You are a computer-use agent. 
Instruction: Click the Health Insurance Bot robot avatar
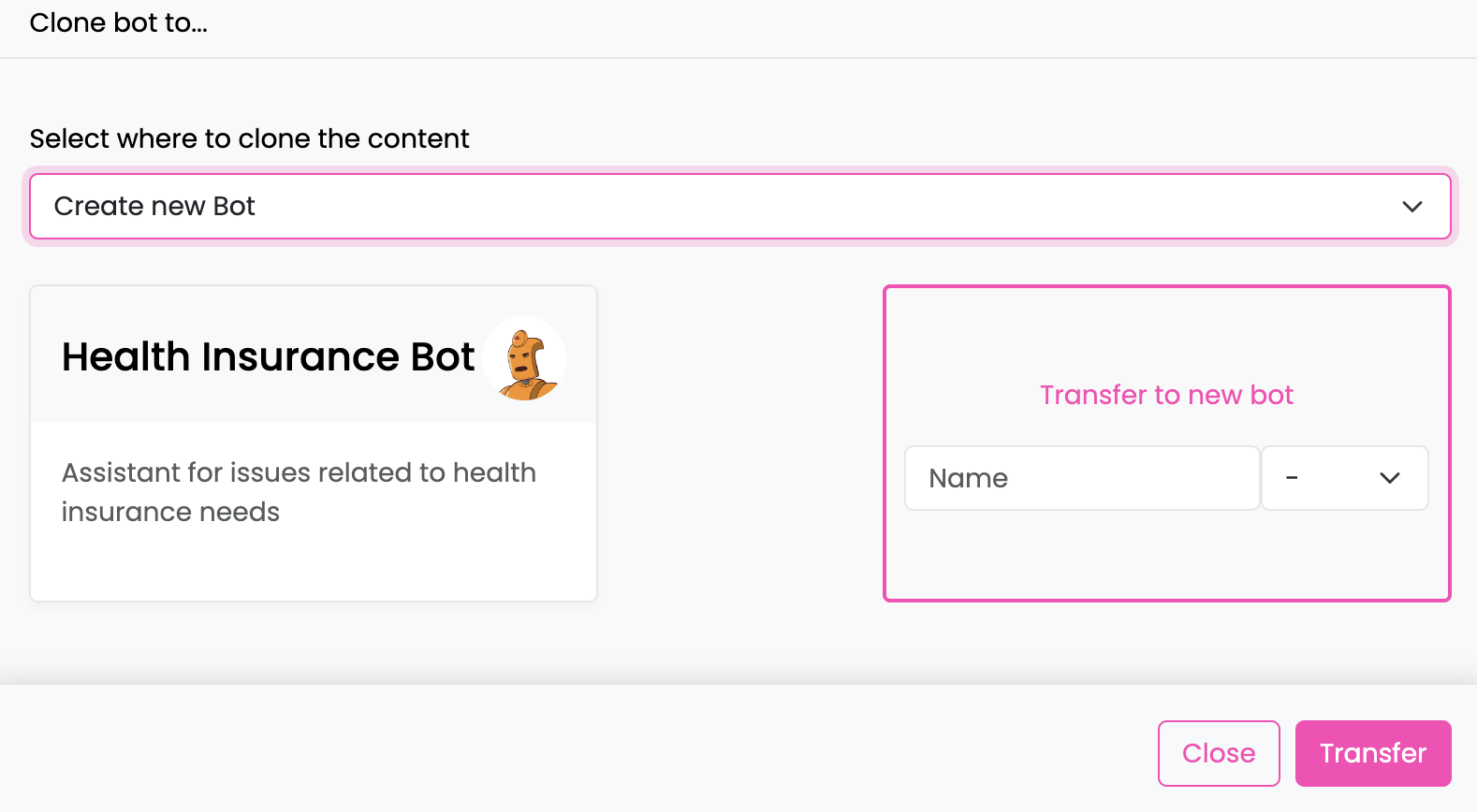[x=525, y=358]
